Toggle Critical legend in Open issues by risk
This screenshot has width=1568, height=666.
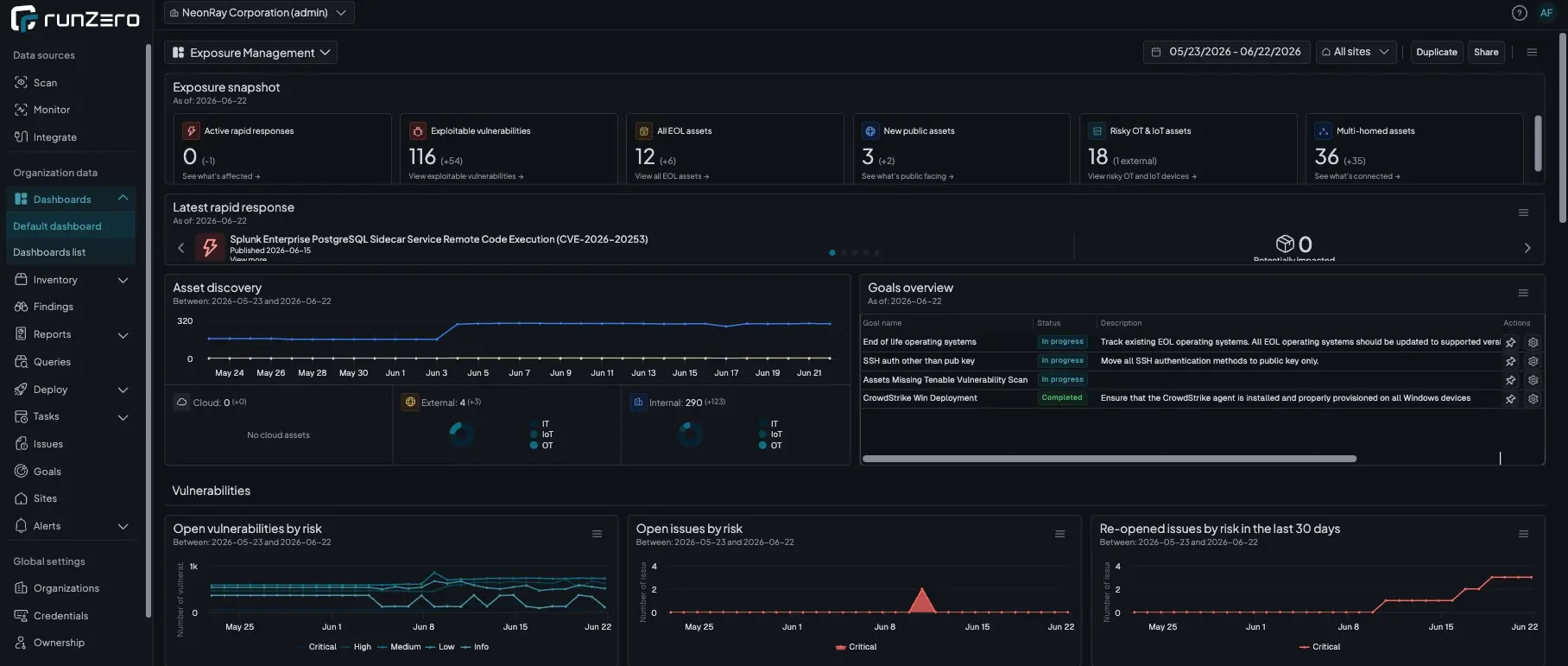point(856,647)
